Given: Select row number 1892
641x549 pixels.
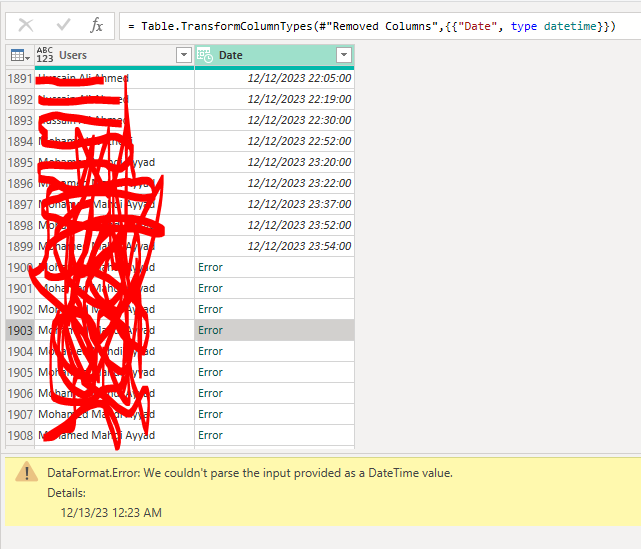Looking at the screenshot, I should [x=20, y=99].
